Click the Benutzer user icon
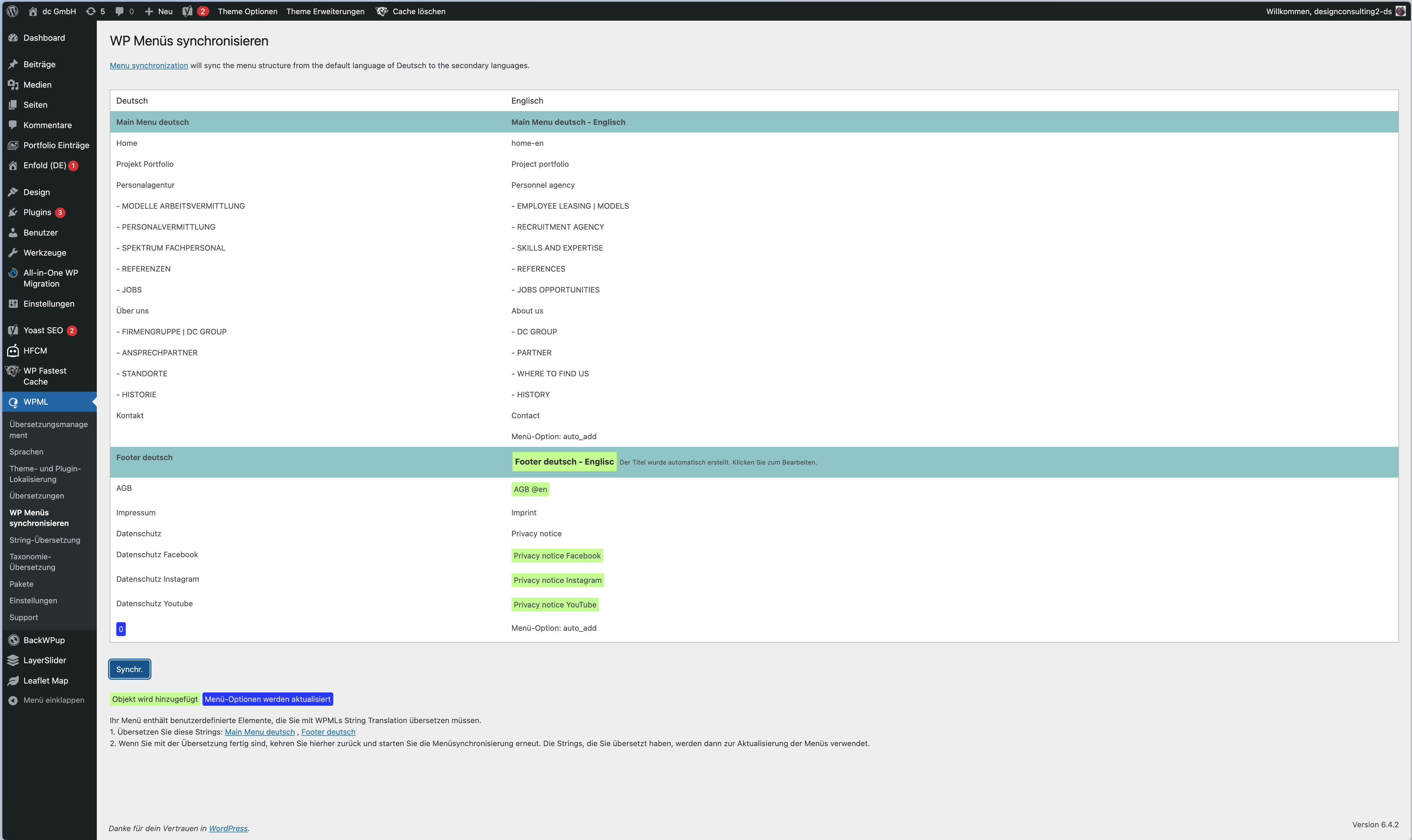The width and height of the screenshot is (1412, 840). point(13,233)
